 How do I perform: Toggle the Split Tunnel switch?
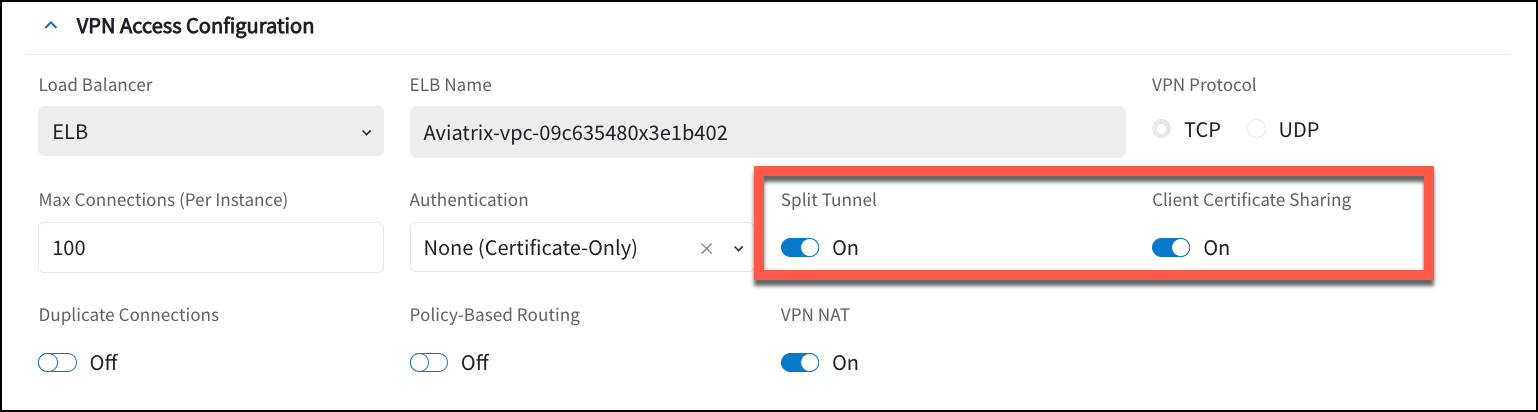[x=800, y=248]
